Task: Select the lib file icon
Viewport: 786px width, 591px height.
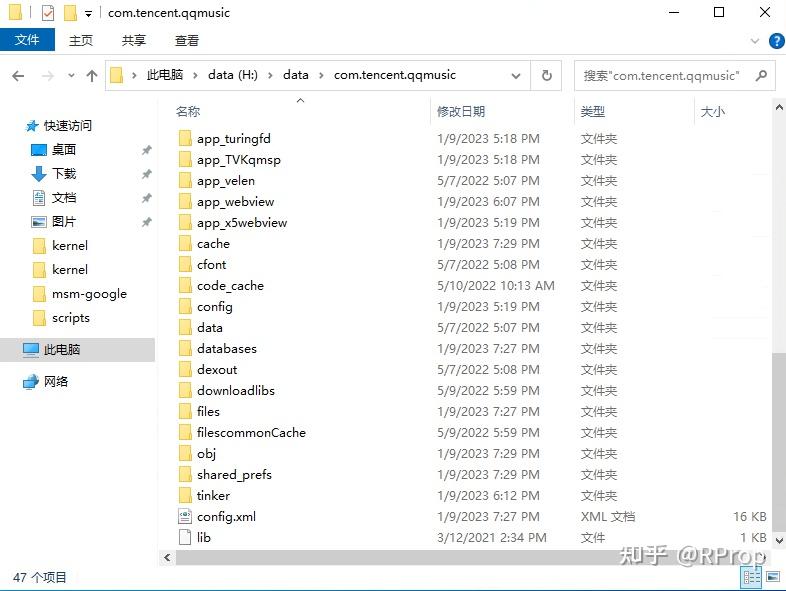Action: click(185, 537)
